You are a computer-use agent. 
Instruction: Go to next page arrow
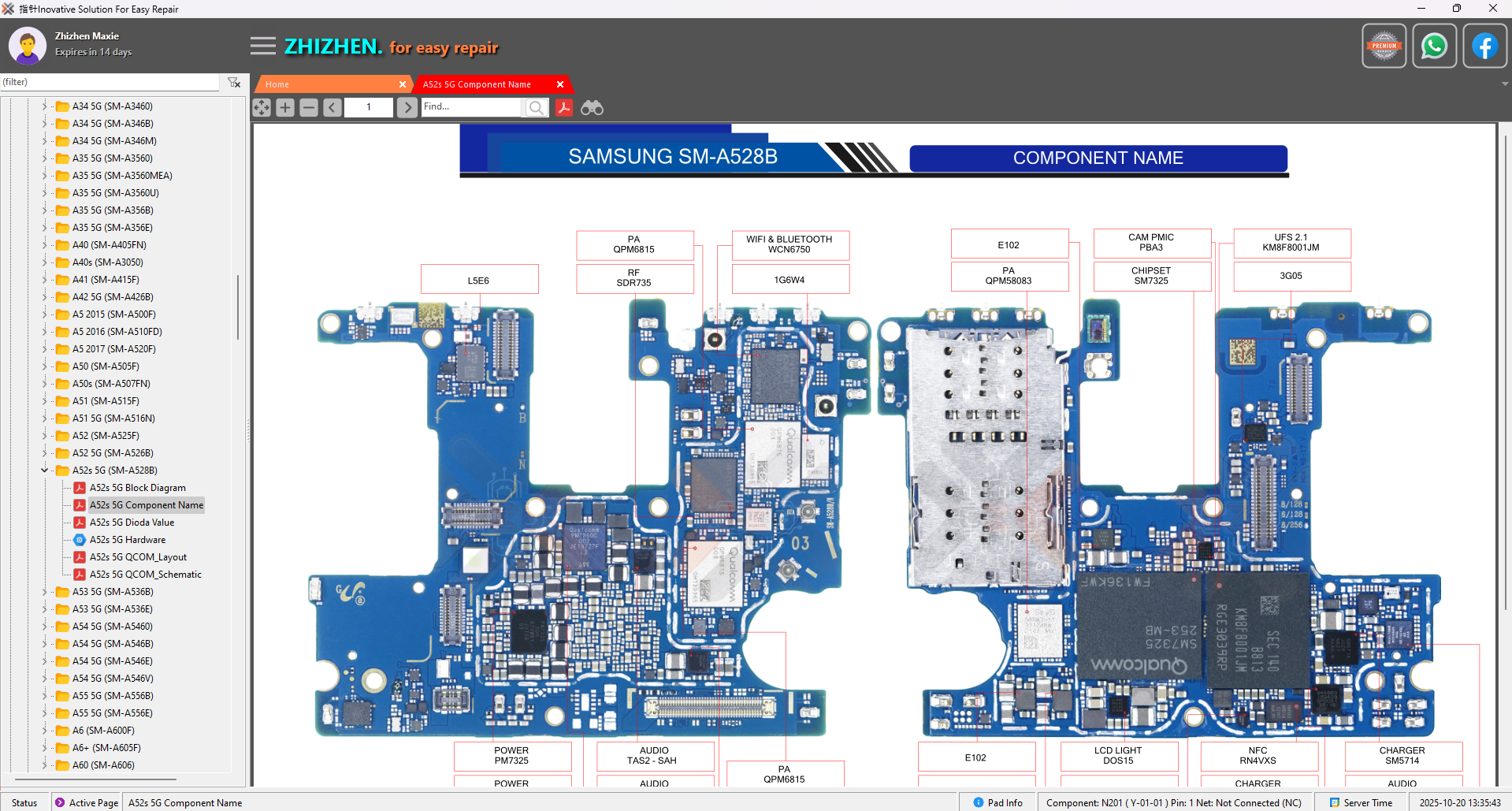click(x=407, y=107)
